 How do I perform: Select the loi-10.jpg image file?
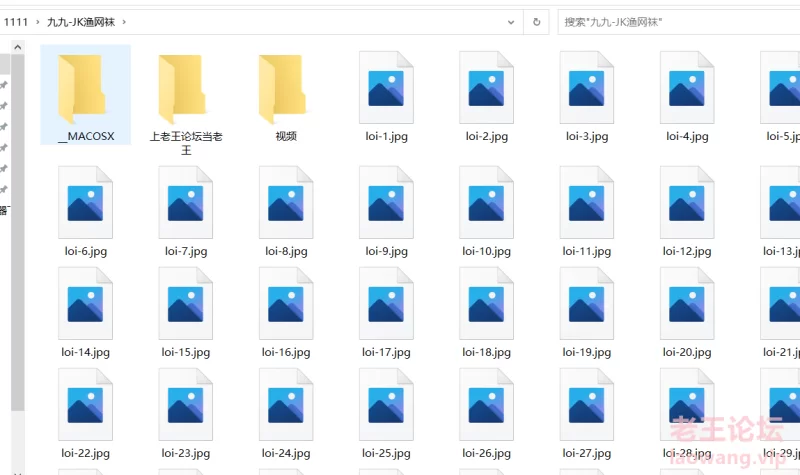[x=486, y=210]
